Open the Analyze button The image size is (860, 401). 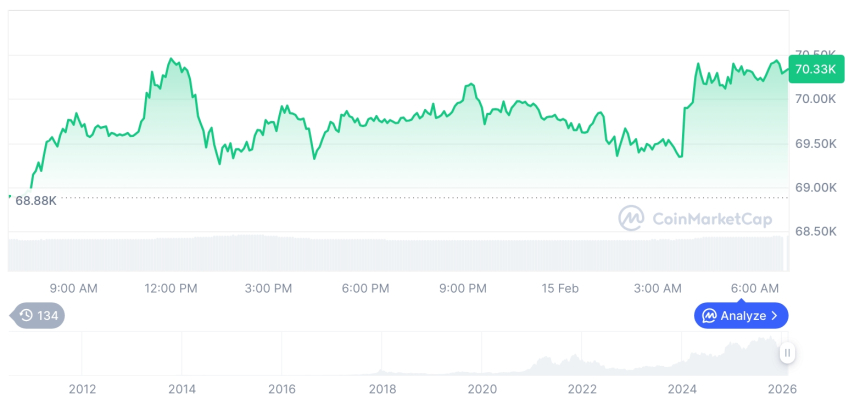(741, 316)
